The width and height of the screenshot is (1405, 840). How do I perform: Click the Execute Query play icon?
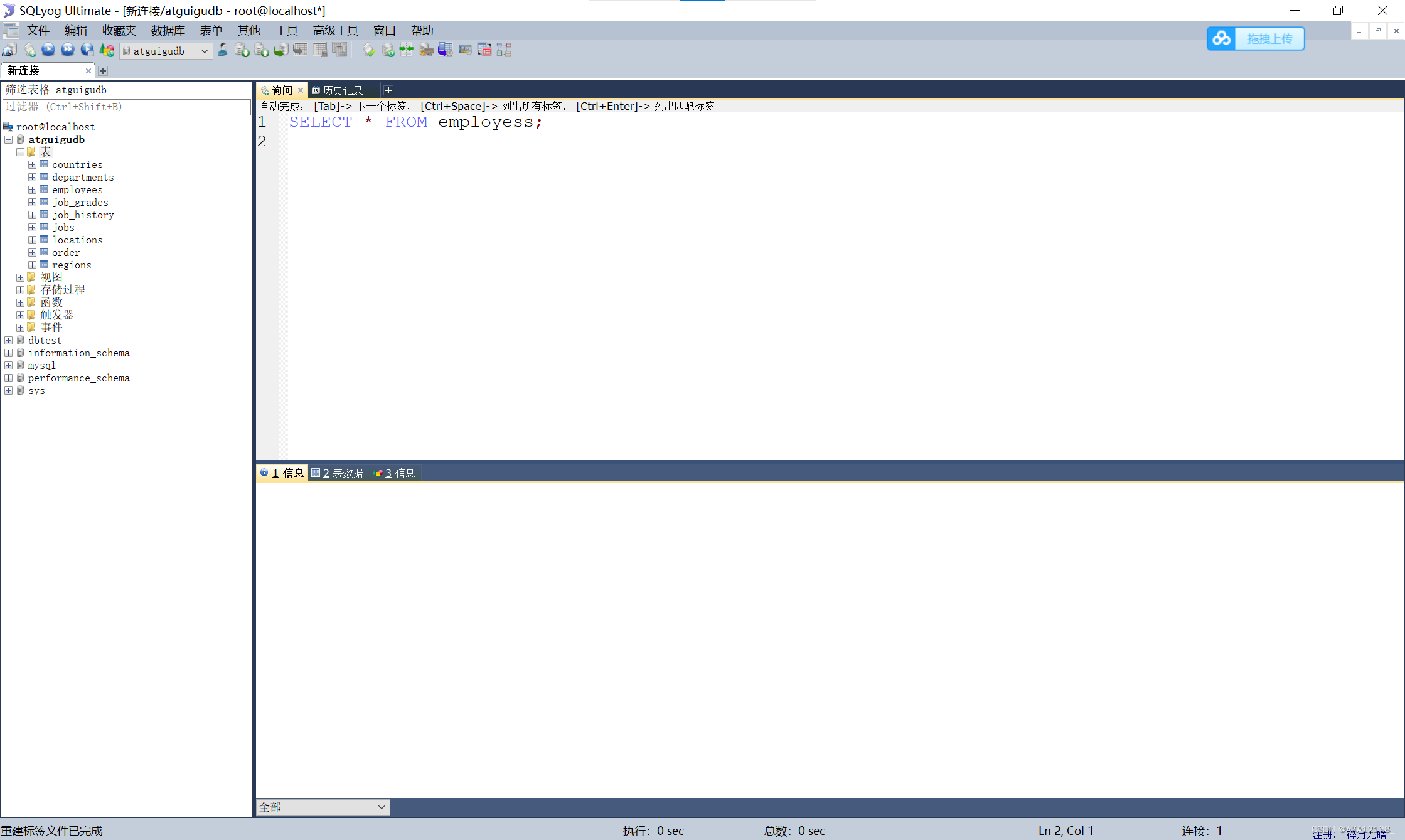click(48, 50)
